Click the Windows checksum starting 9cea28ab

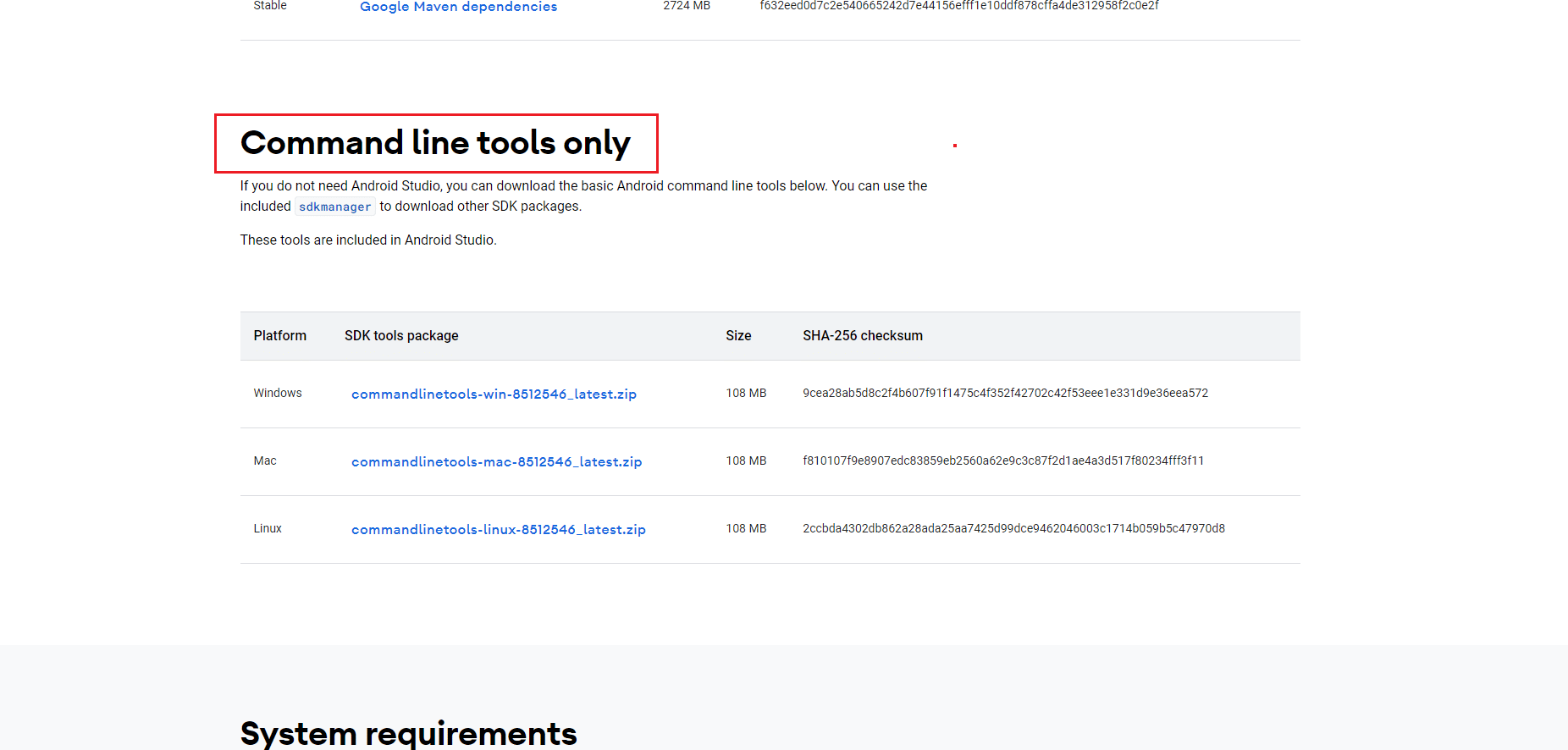tap(1005, 393)
